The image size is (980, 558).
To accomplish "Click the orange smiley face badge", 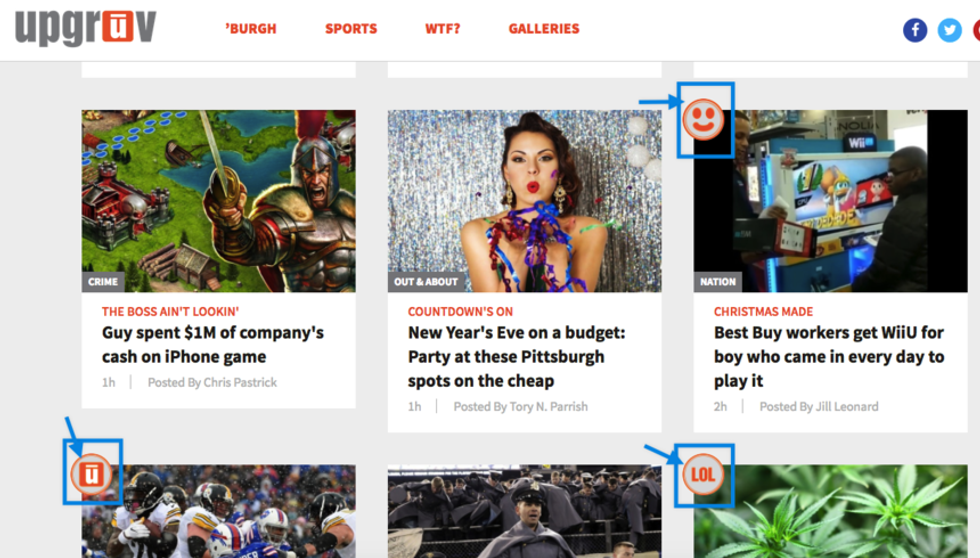I will pos(703,121).
